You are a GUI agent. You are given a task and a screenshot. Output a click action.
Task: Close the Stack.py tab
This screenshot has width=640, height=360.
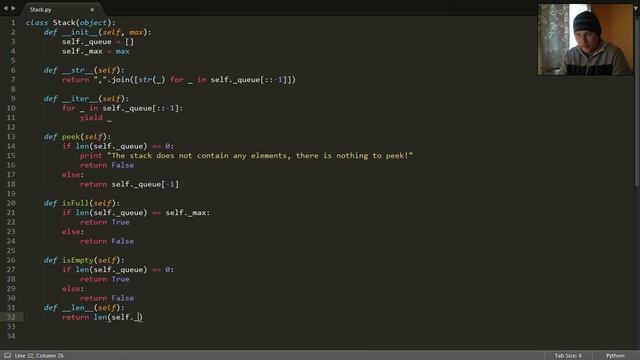click(92, 9)
